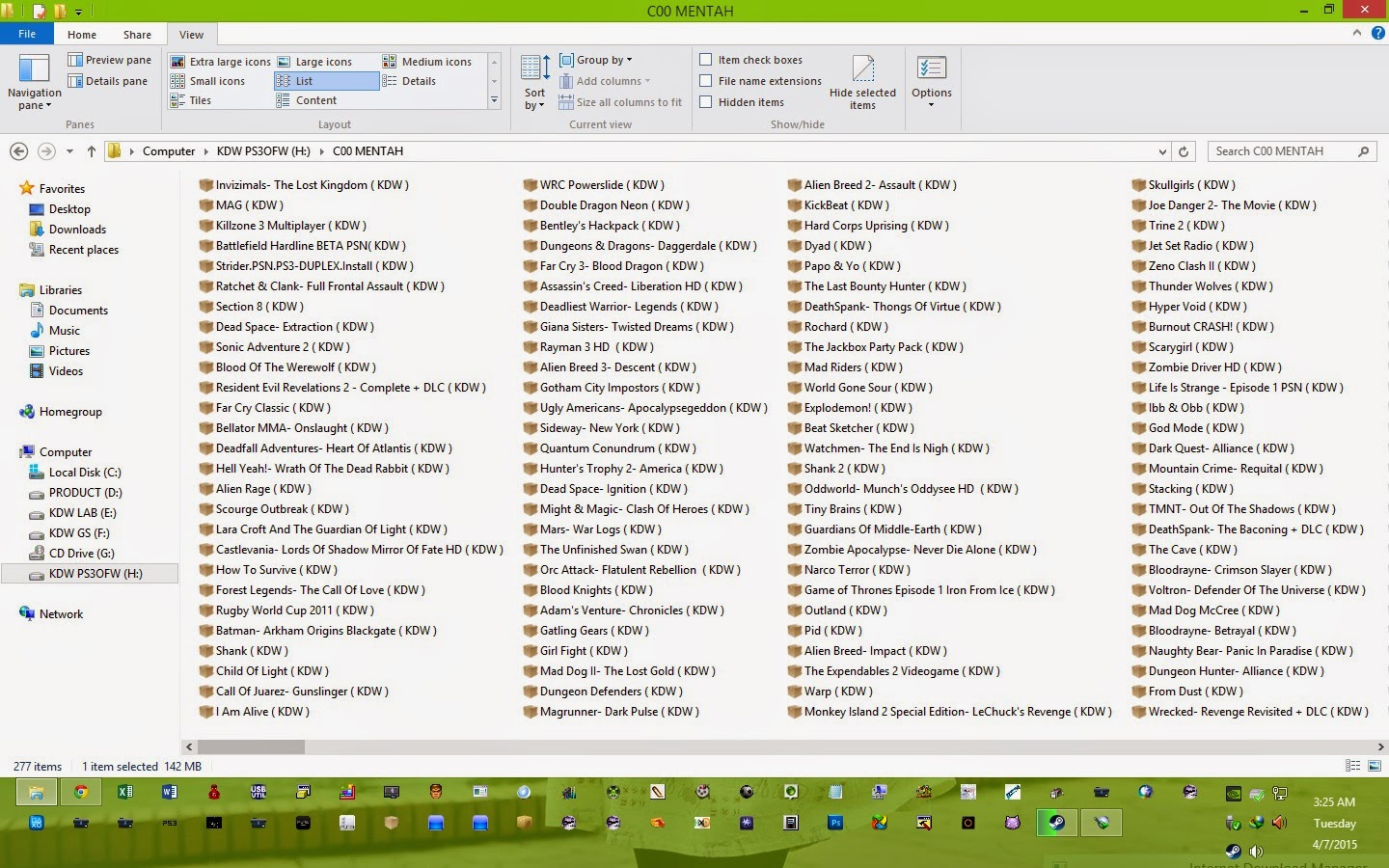Open the Quick Access Toolbar dropdown
This screenshot has width=1389, height=868.
[x=79, y=12]
